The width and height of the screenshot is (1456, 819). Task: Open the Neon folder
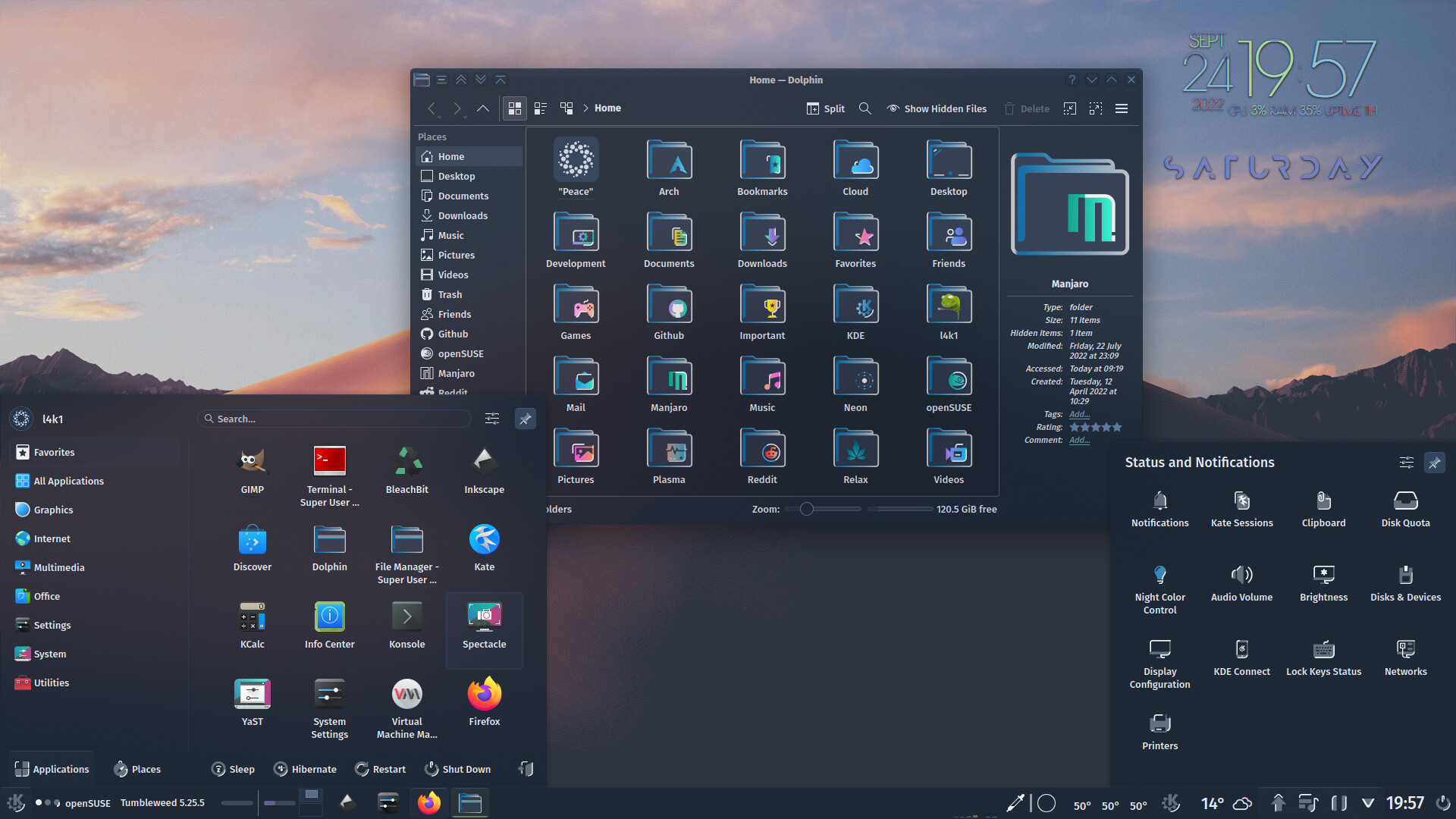click(855, 384)
